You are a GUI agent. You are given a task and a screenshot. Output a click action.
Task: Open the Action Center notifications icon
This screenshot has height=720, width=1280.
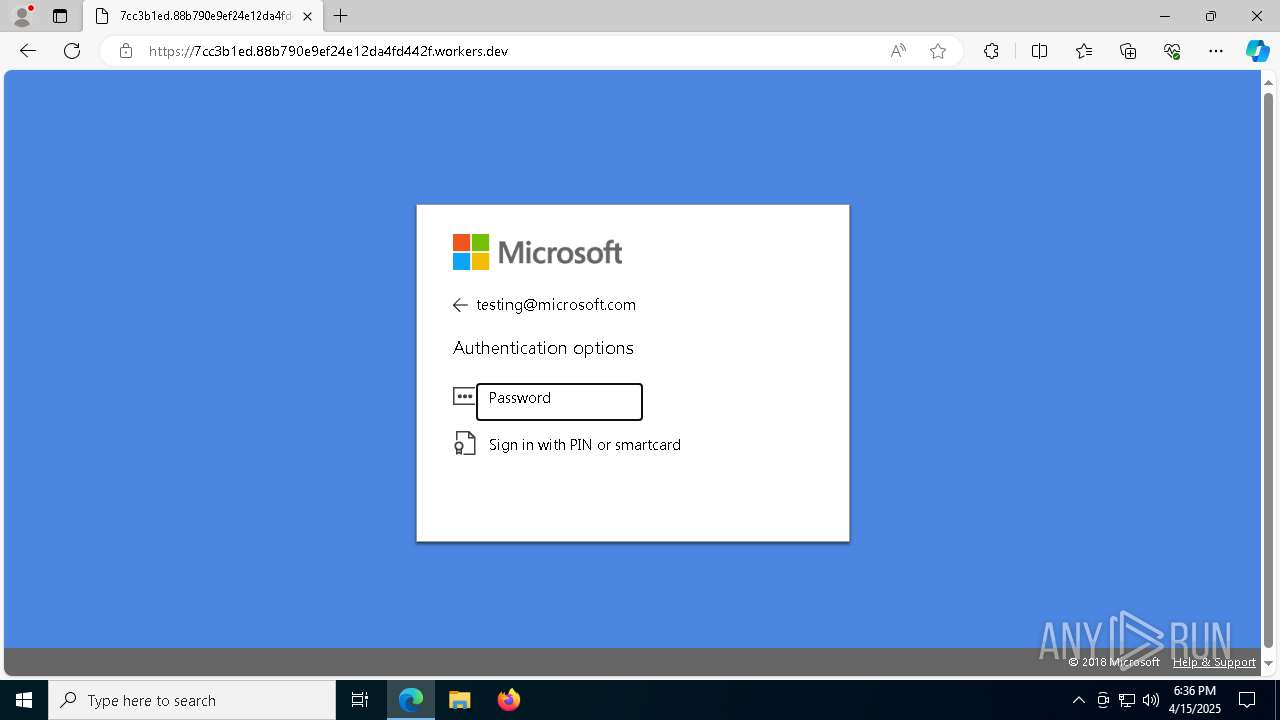point(1247,700)
